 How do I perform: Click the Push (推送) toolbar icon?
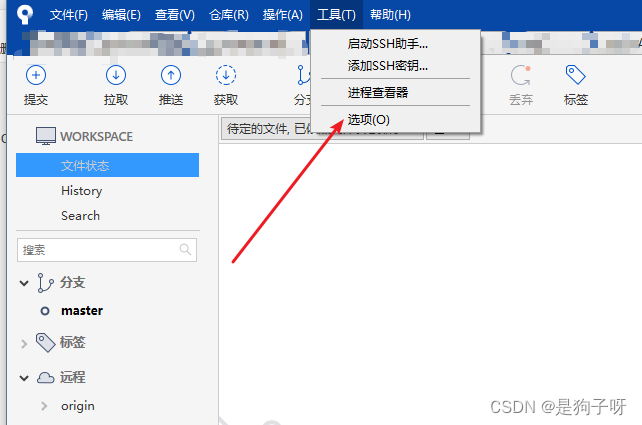pyautogui.click(x=171, y=75)
